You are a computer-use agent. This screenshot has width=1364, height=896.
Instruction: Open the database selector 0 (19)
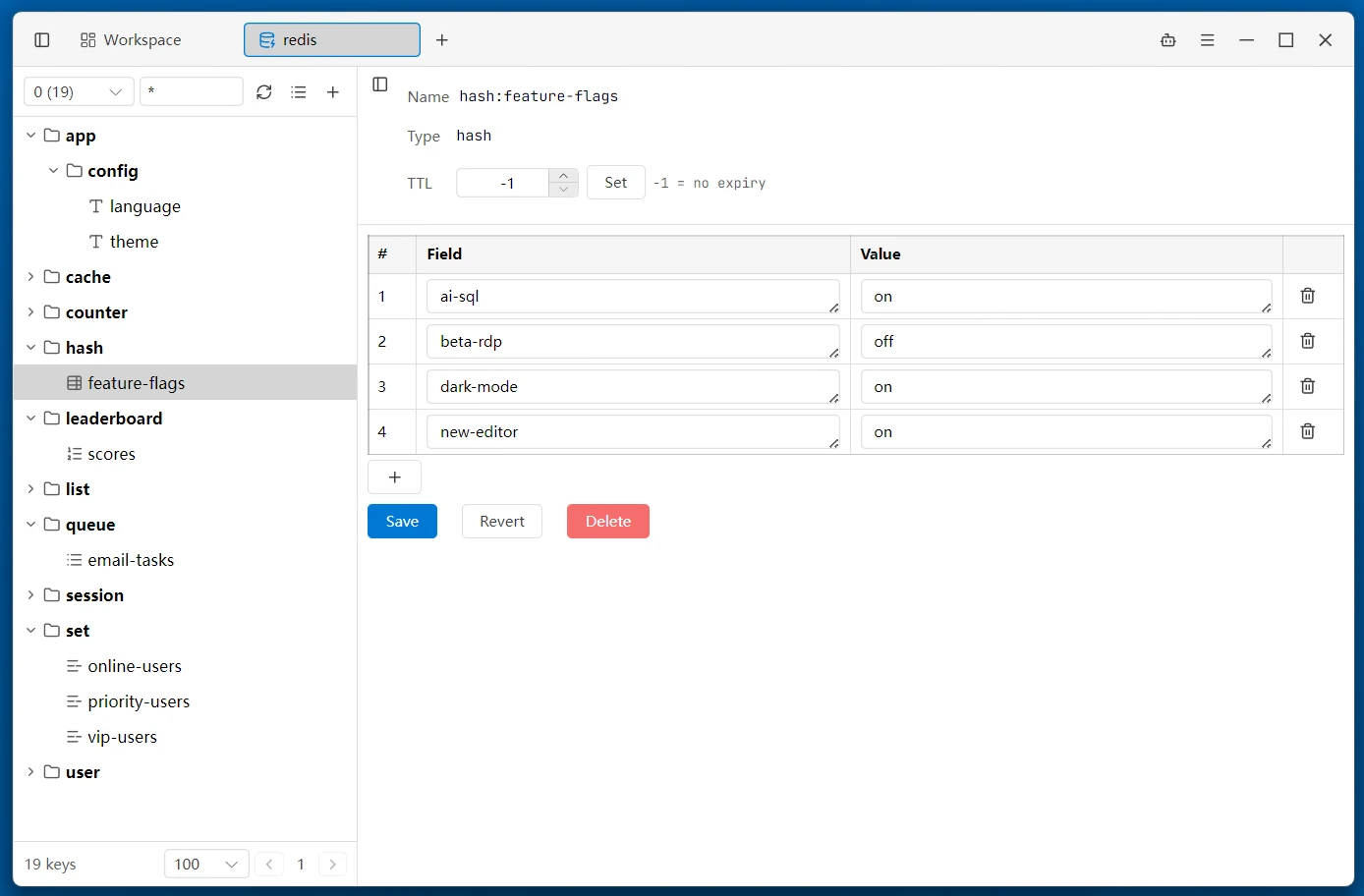[79, 92]
